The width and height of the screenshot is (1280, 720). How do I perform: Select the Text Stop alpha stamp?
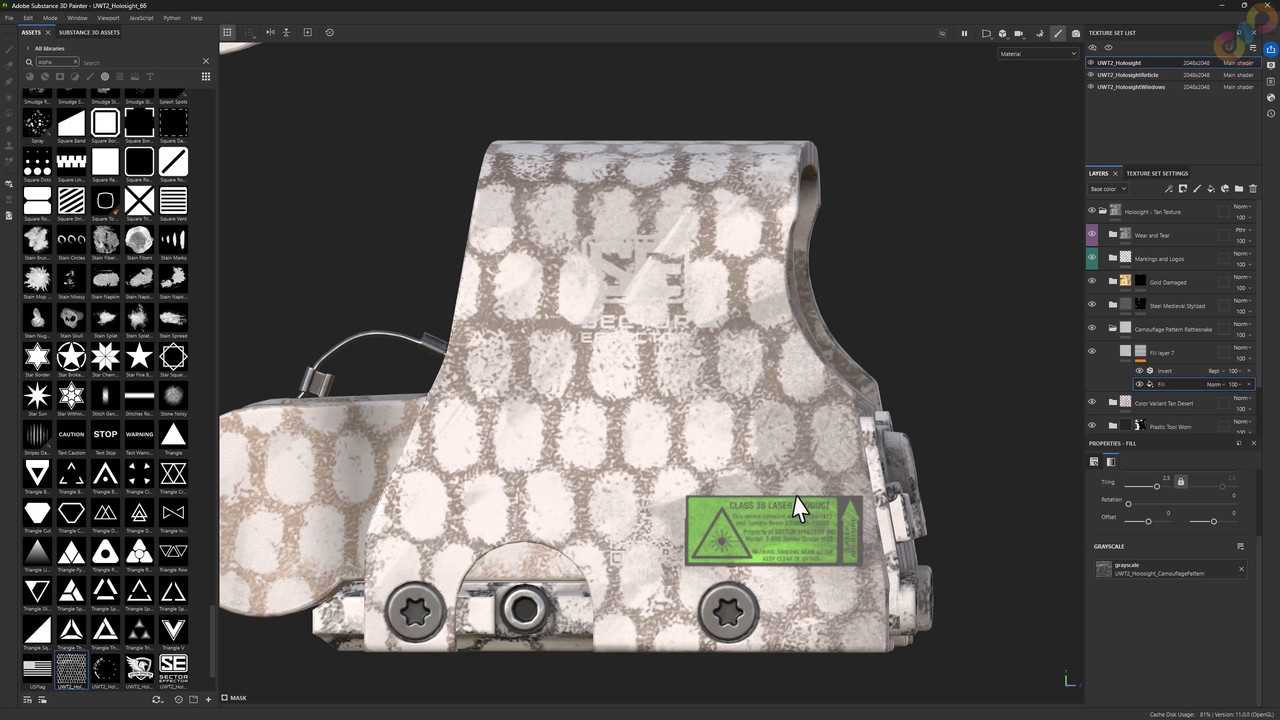pyautogui.click(x=105, y=435)
